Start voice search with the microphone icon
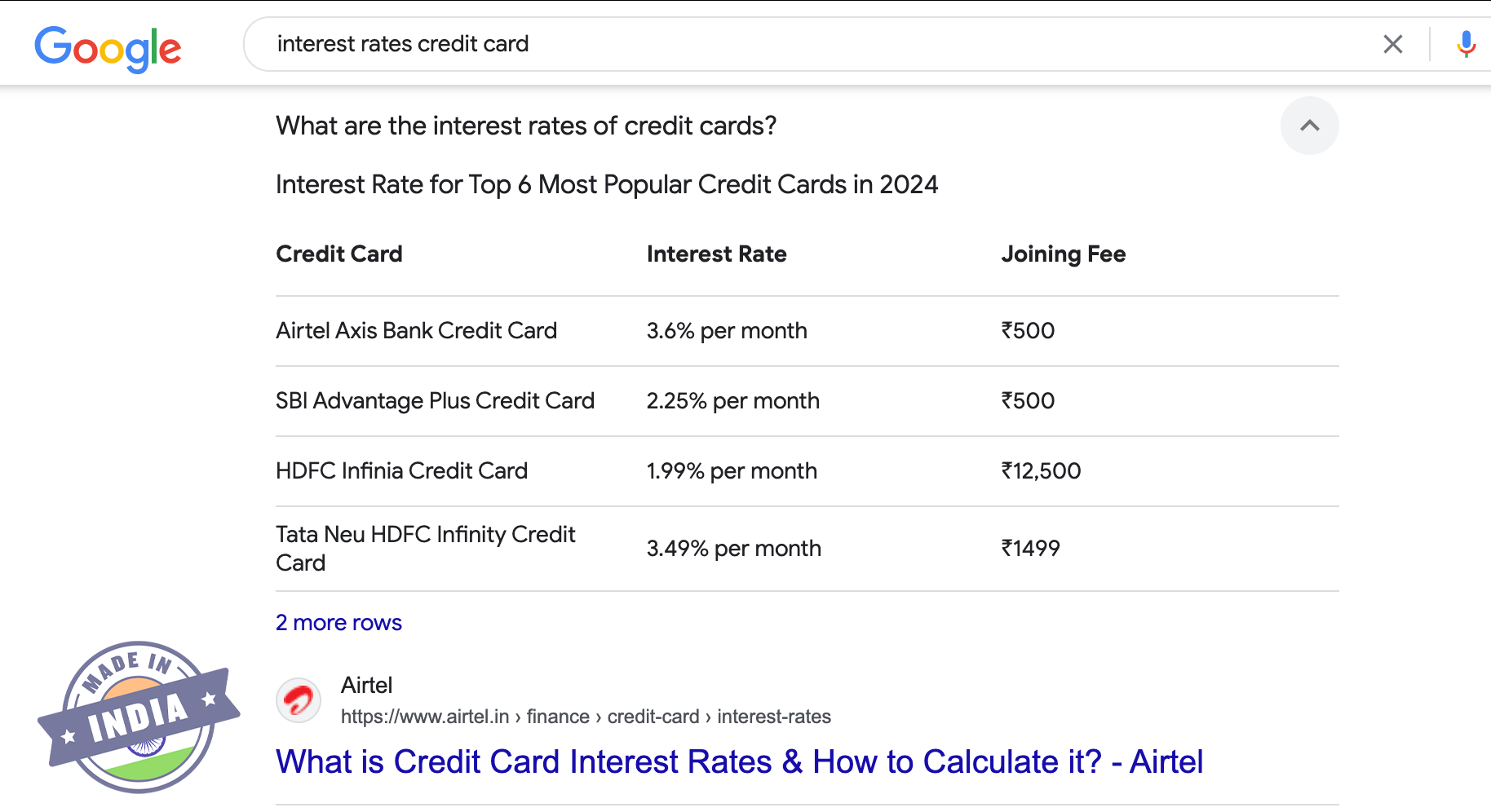 click(x=1466, y=44)
